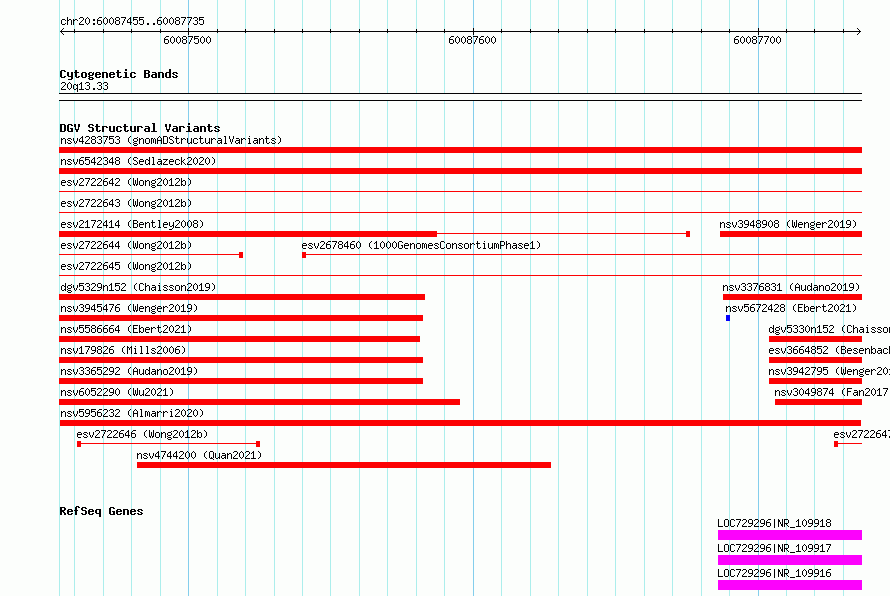Click magenta bar for NR_109917 transcript

[790, 560]
